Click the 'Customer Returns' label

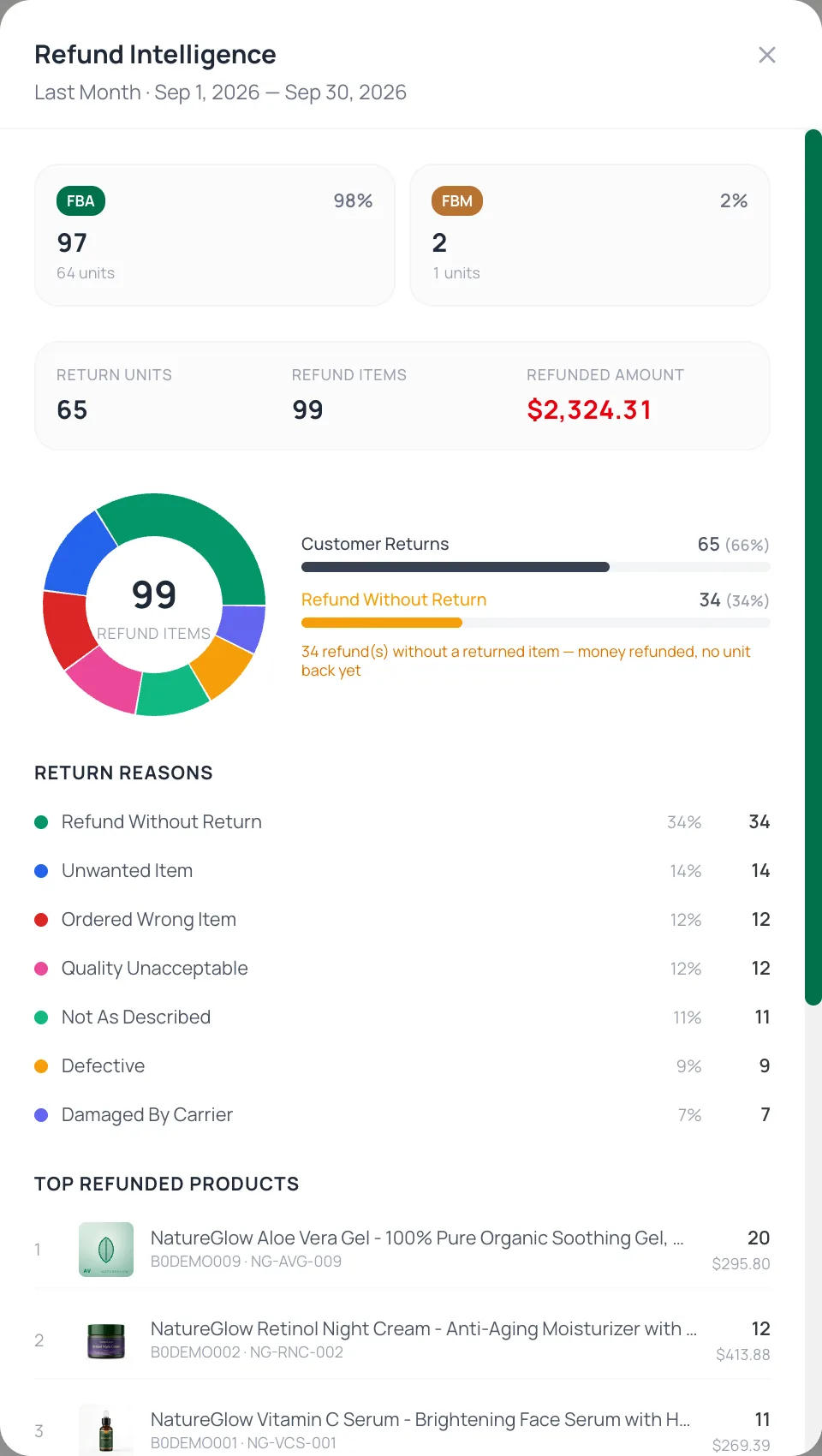[375, 545]
